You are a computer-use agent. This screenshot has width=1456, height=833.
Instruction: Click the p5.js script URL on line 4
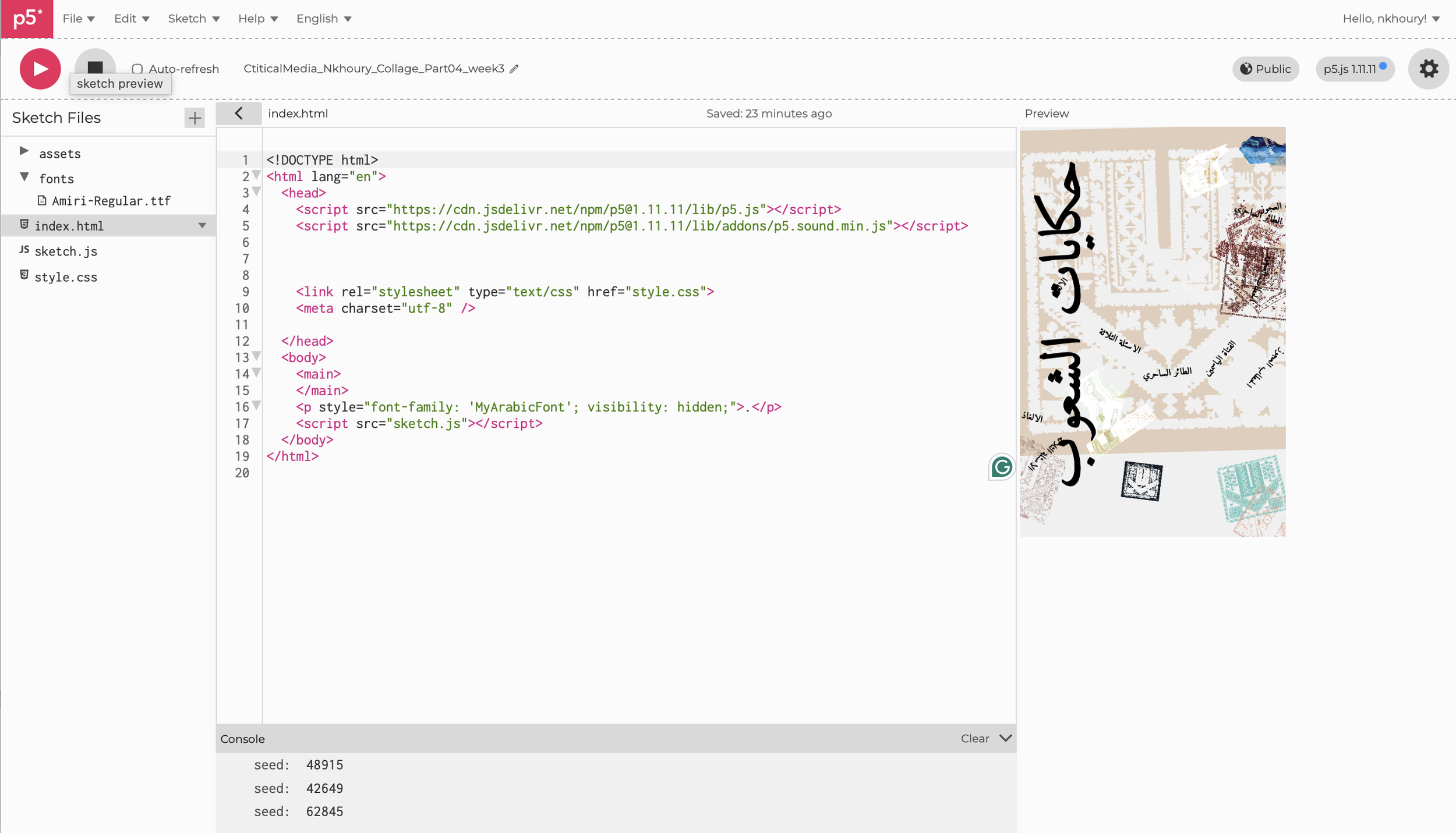577,210
